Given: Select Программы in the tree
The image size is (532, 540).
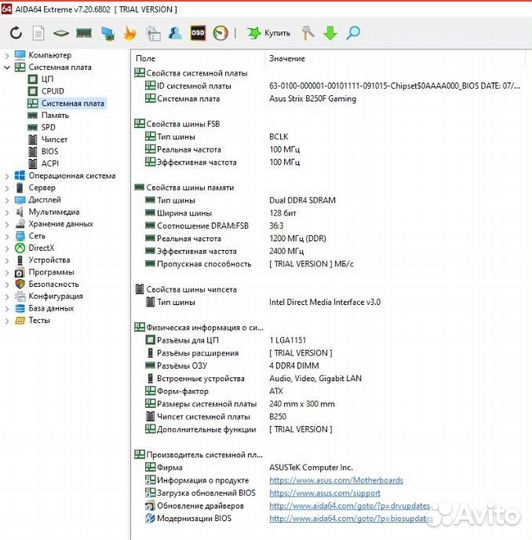Looking at the screenshot, I should point(51,272).
